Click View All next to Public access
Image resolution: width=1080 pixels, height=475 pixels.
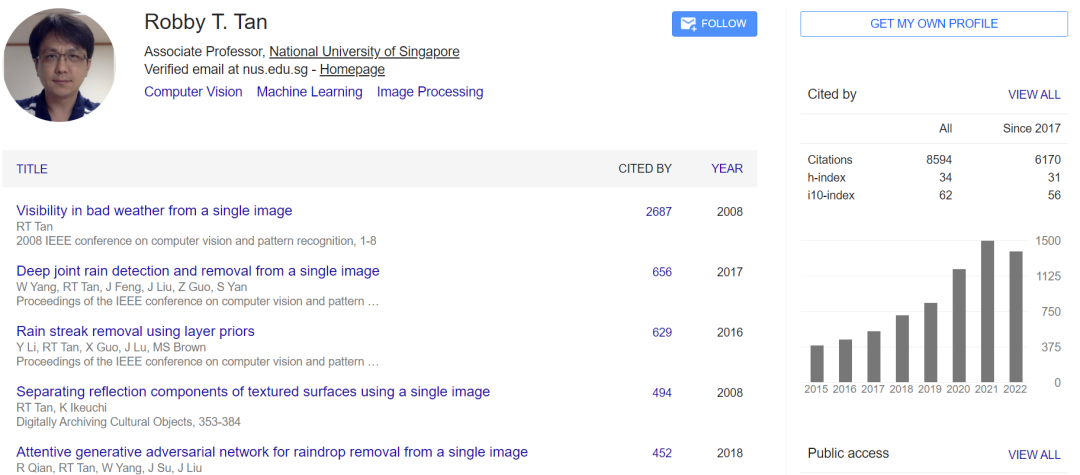pos(1034,454)
